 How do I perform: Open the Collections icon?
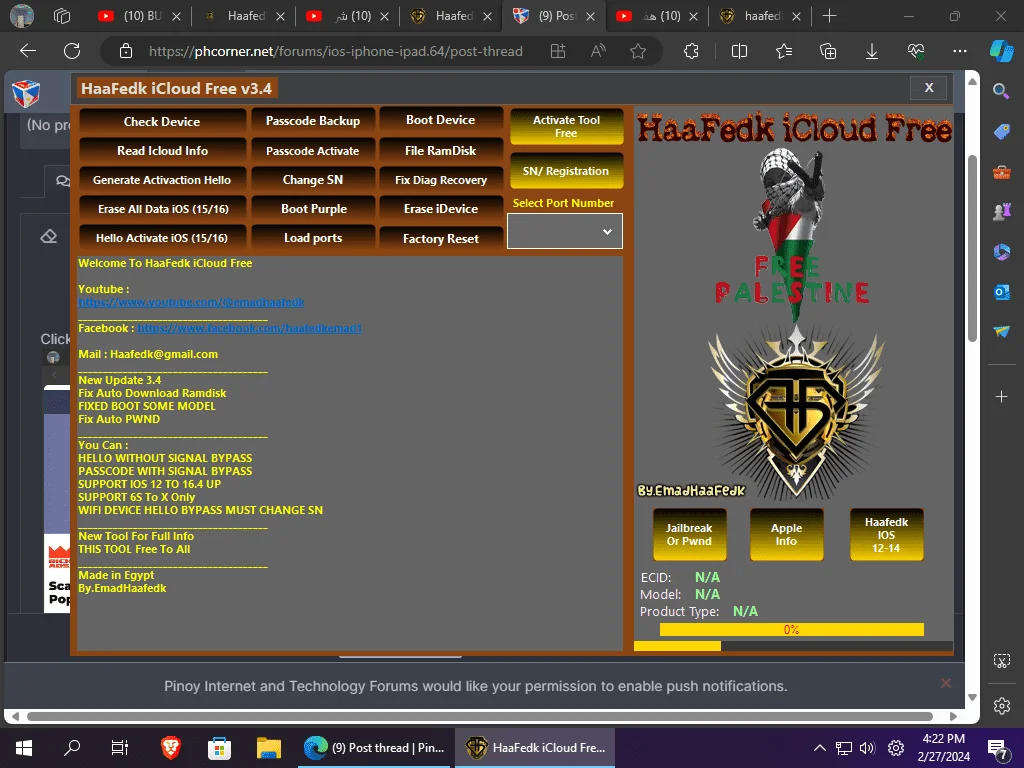click(x=827, y=51)
